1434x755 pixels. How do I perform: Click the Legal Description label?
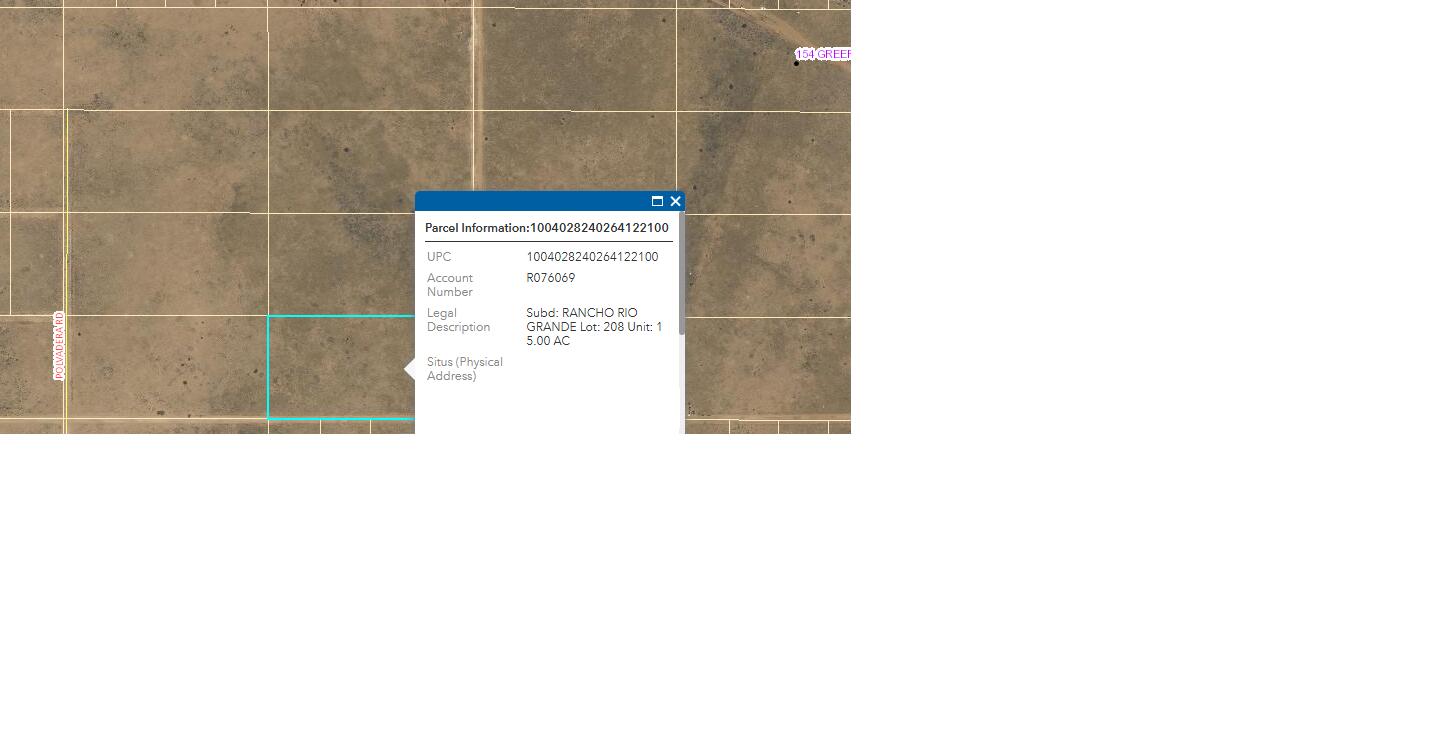459,320
